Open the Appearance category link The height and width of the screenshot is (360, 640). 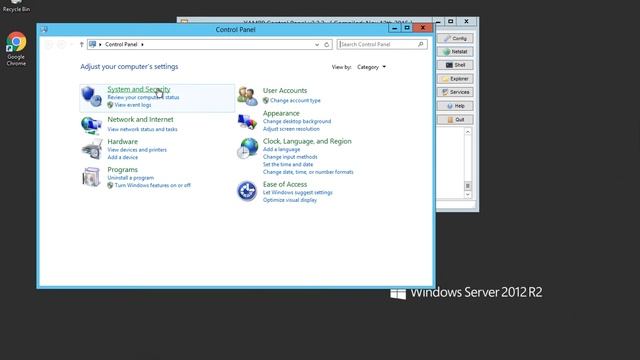[281, 113]
